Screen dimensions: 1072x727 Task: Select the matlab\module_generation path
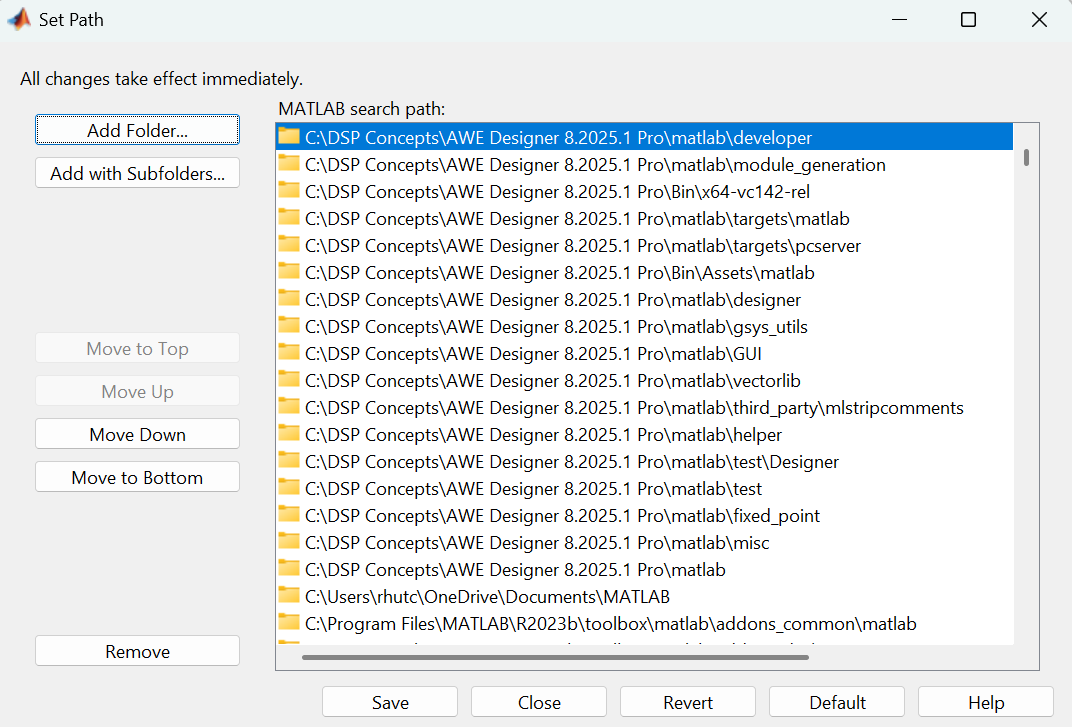tap(644, 164)
